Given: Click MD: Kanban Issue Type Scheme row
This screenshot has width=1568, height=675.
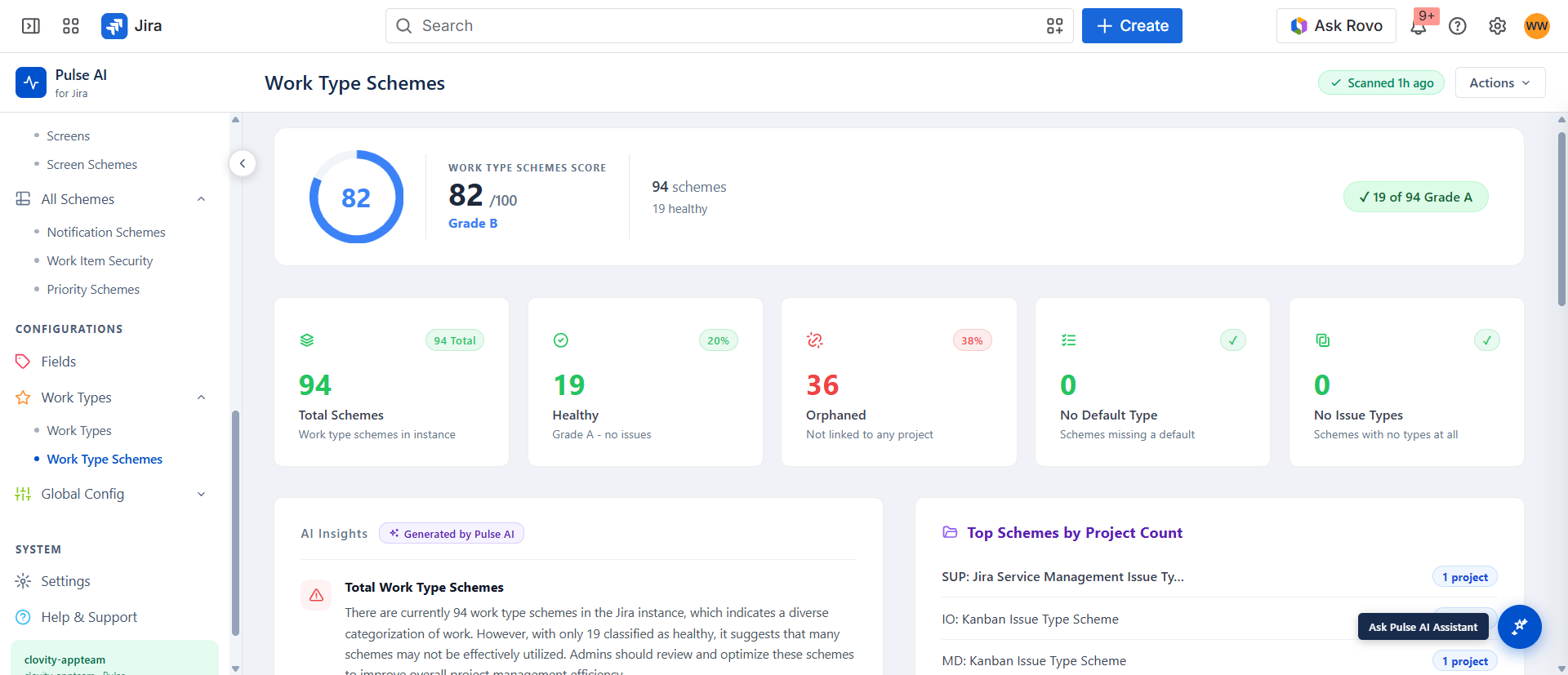Looking at the screenshot, I should click(x=1219, y=661).
